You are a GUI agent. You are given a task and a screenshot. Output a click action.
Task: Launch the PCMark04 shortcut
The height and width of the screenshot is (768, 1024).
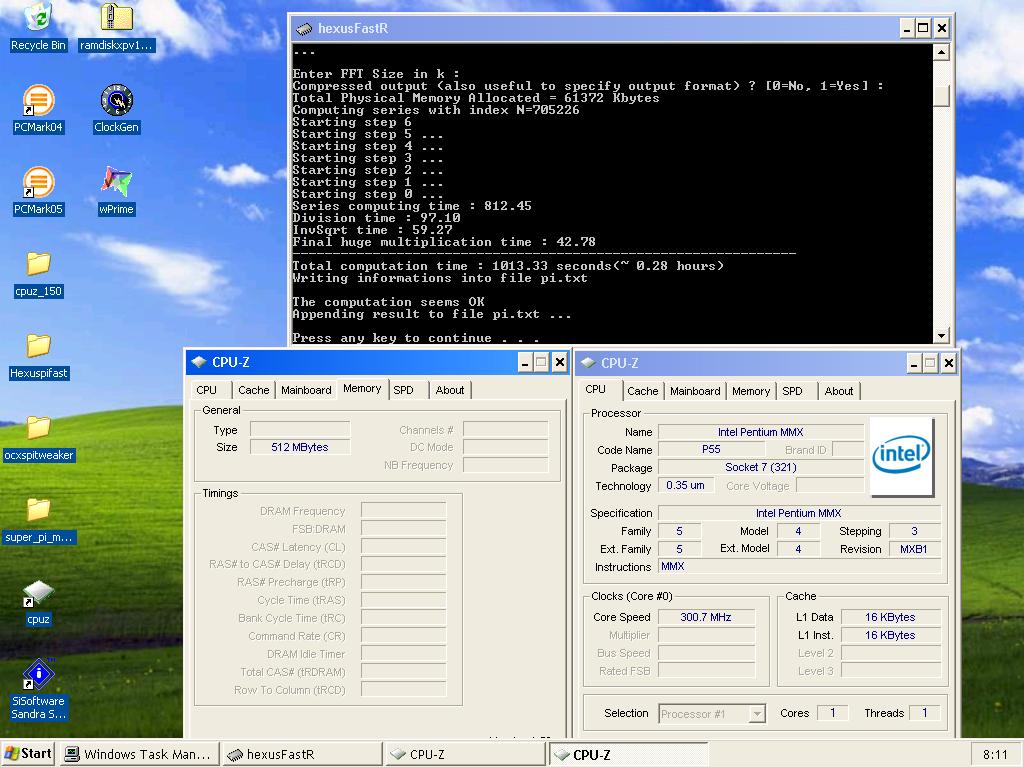39,108
